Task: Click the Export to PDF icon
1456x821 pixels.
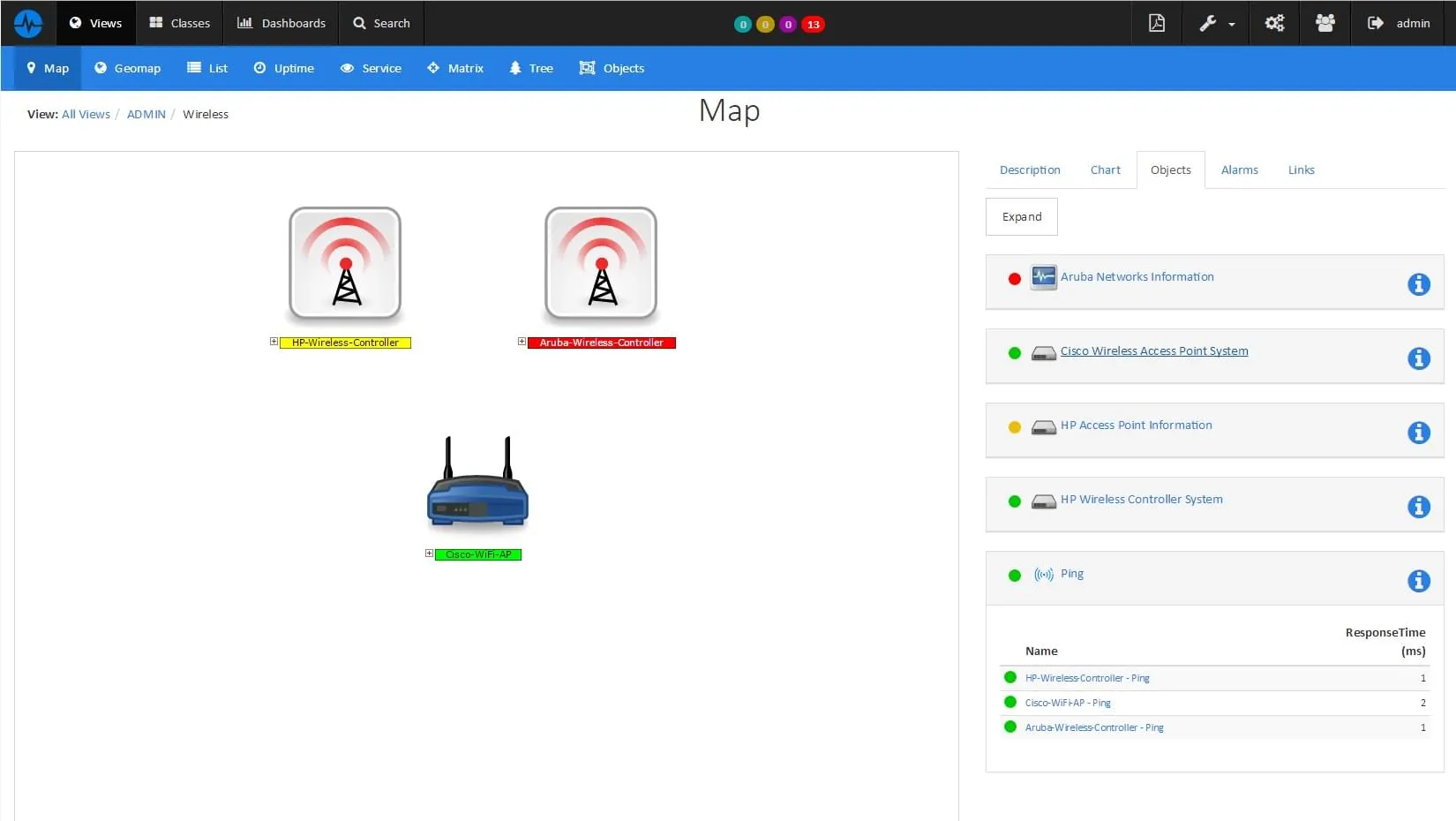Action: point(1156,23)
